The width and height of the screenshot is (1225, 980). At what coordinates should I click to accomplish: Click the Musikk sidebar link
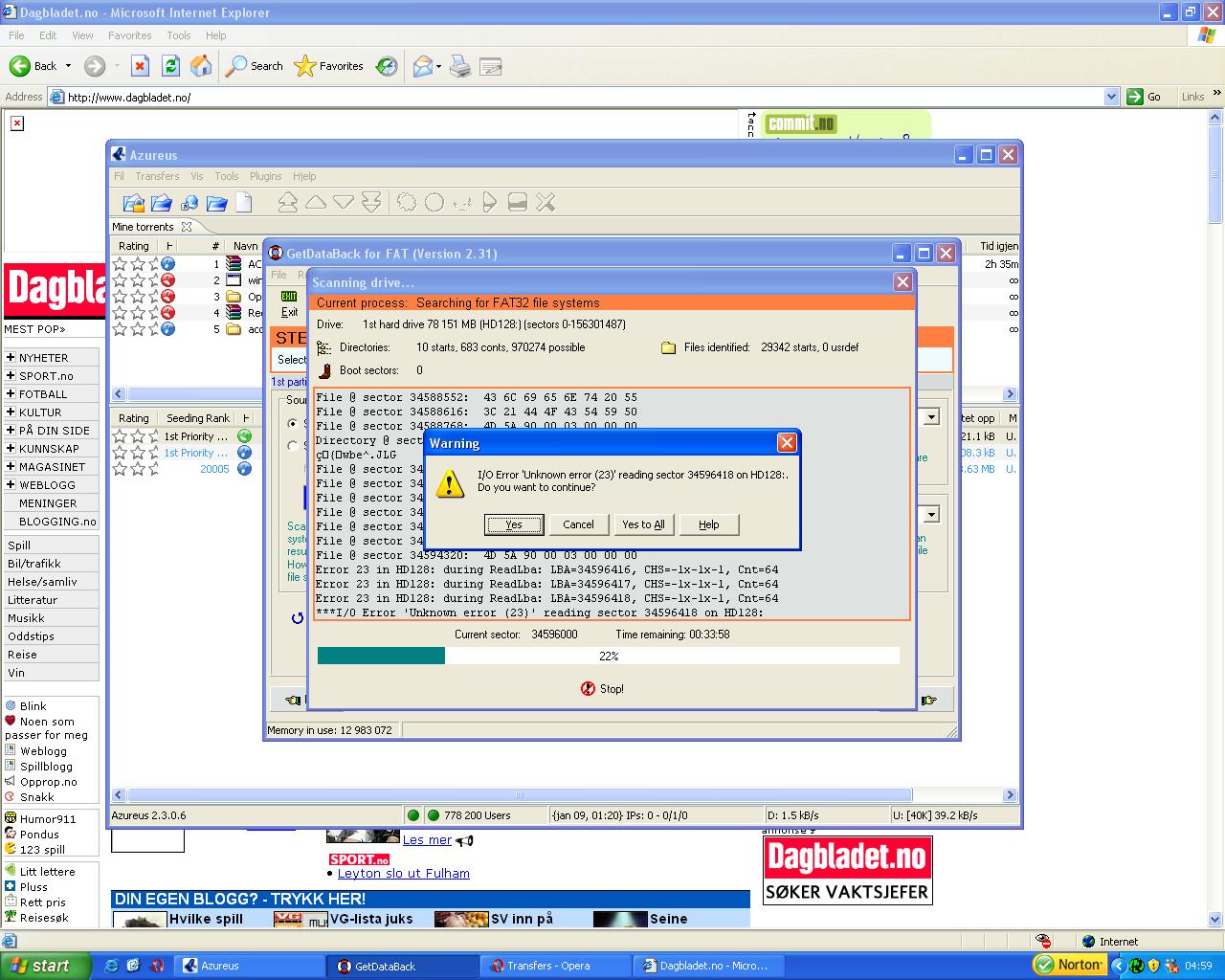(27, 618)
